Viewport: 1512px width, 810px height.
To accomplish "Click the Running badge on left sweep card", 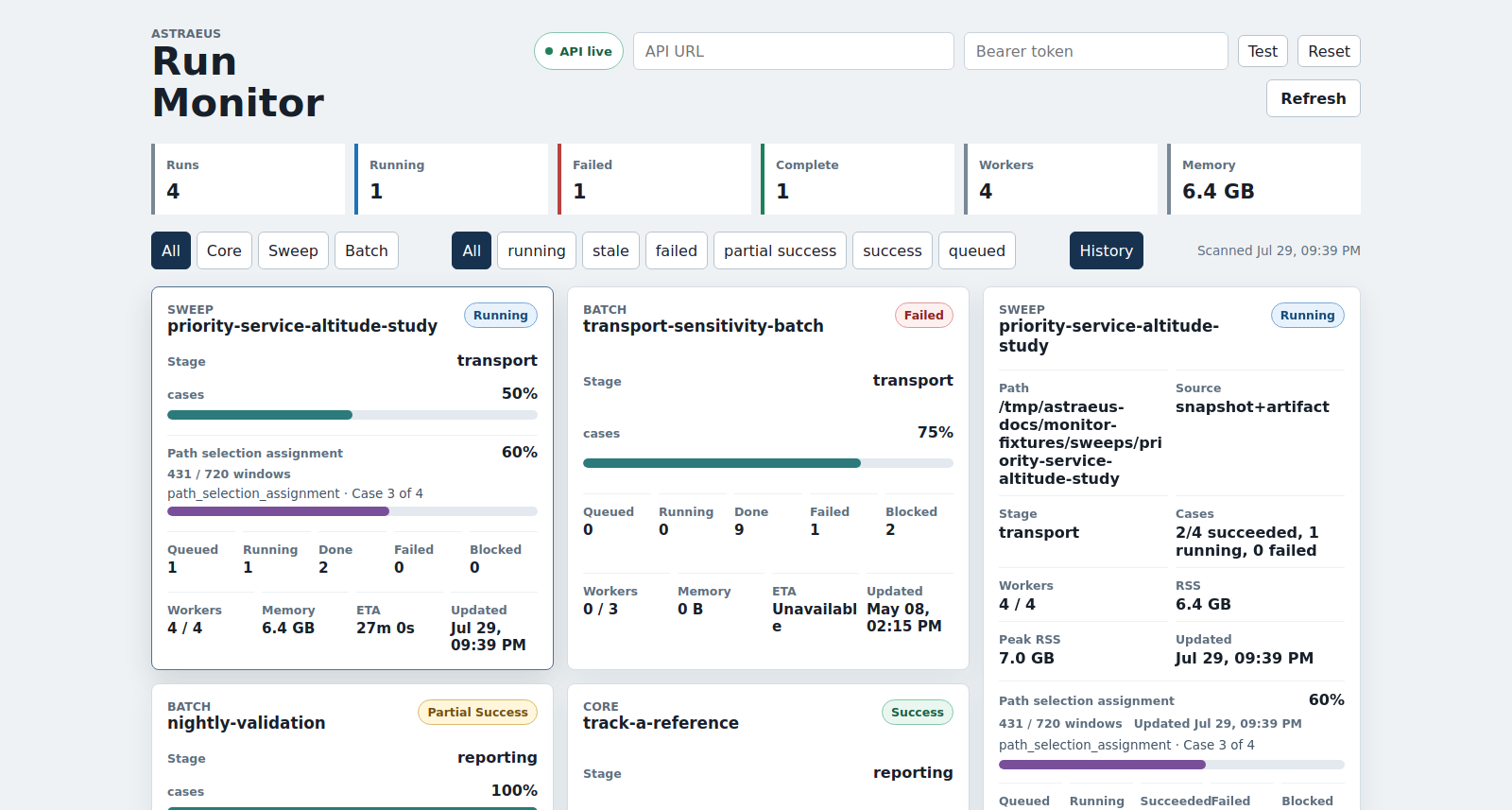I will pyautogui.click(x=501, y=316).
